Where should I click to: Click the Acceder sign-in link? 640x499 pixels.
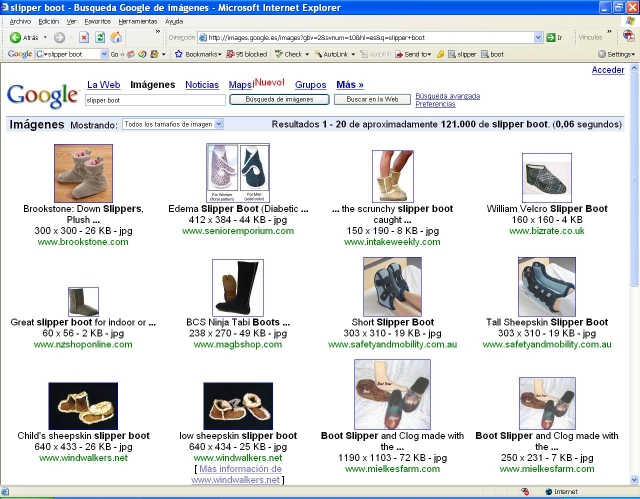pyautogui.click(x=608, y=70)
